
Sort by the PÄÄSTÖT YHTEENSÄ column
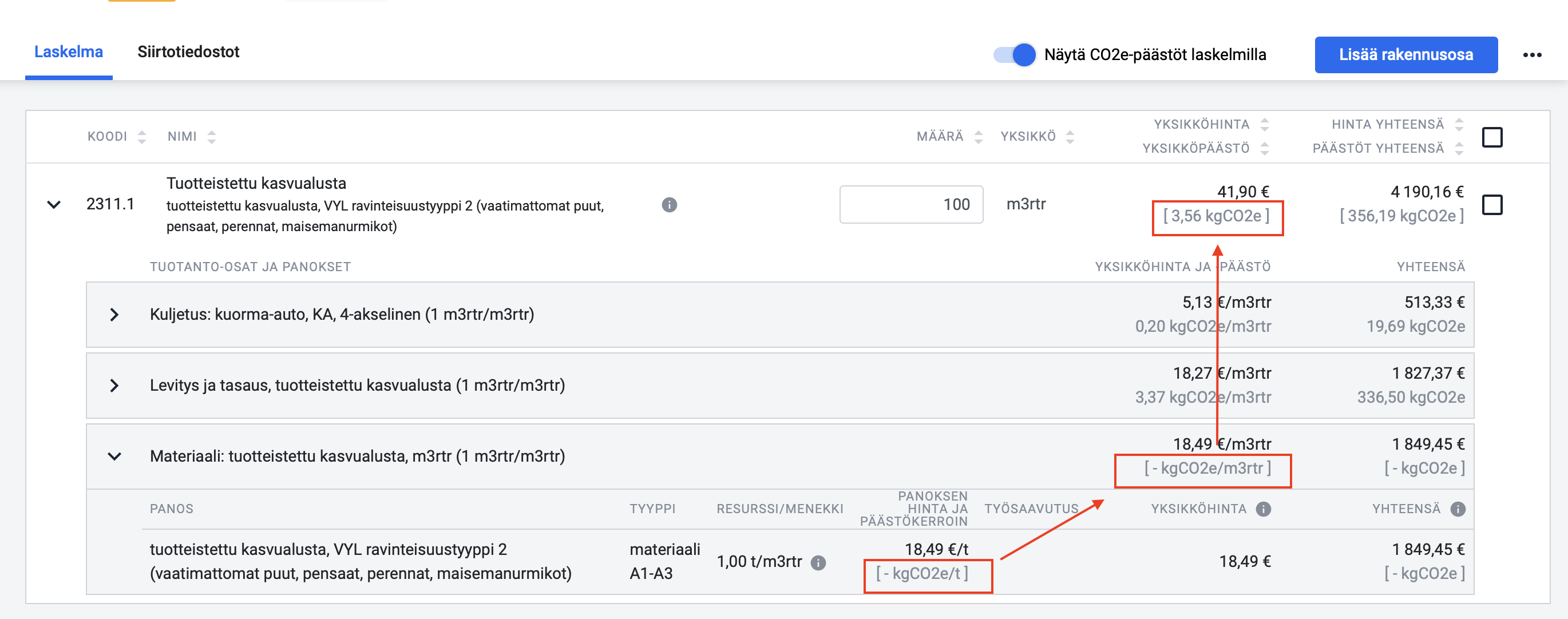coord(1459,149)
